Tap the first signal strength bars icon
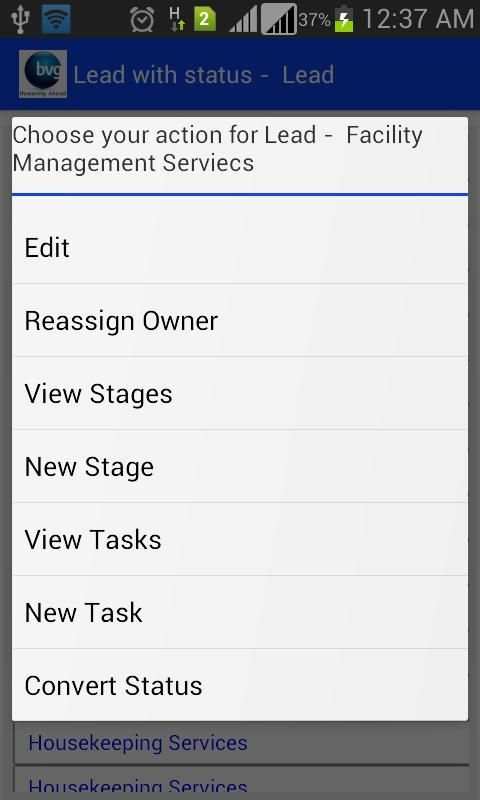The width and height of the screenshot is (480, 800). tap(243, 20)
